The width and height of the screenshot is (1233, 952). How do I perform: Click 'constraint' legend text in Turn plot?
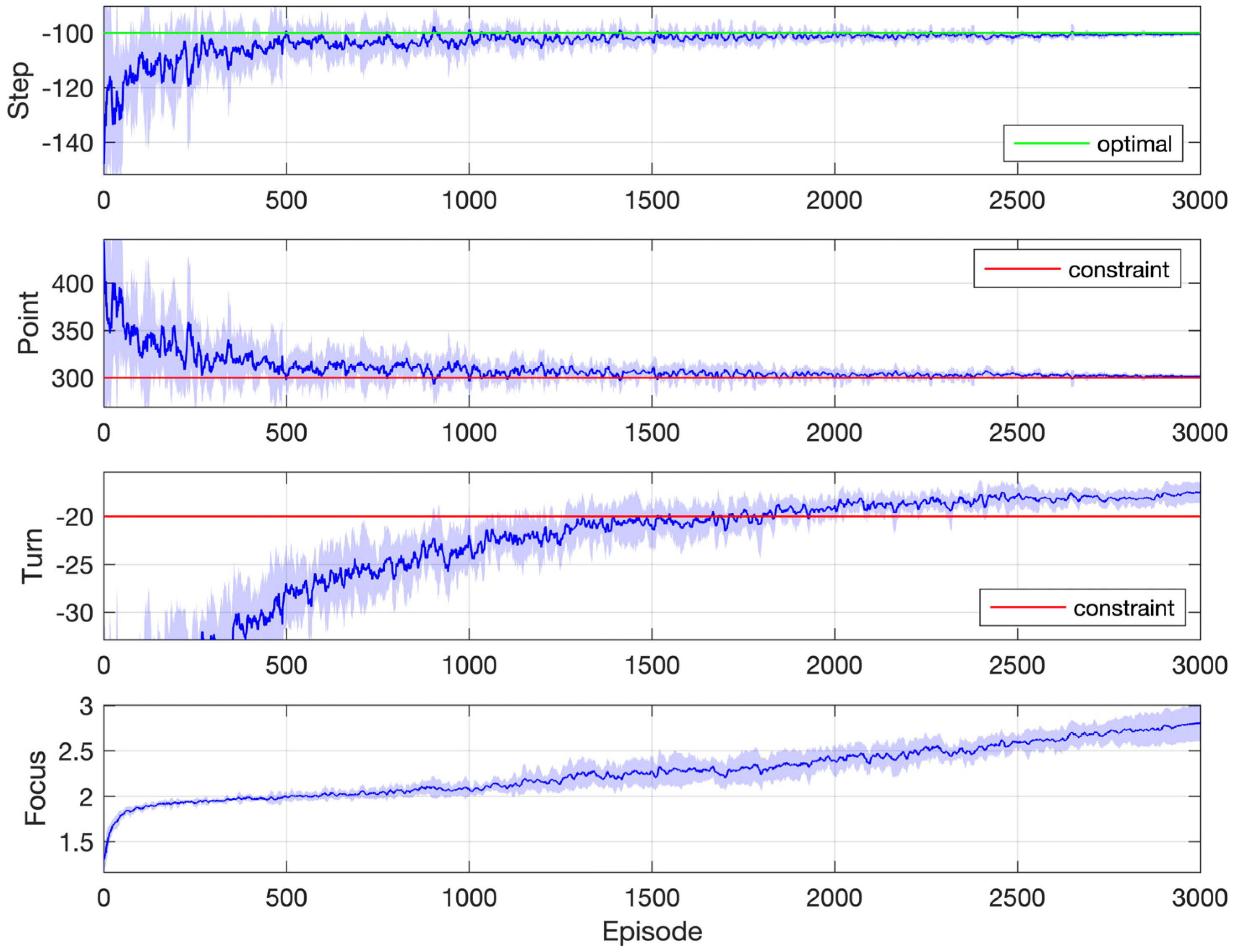pyautogui.click(x=1124, y=608)
